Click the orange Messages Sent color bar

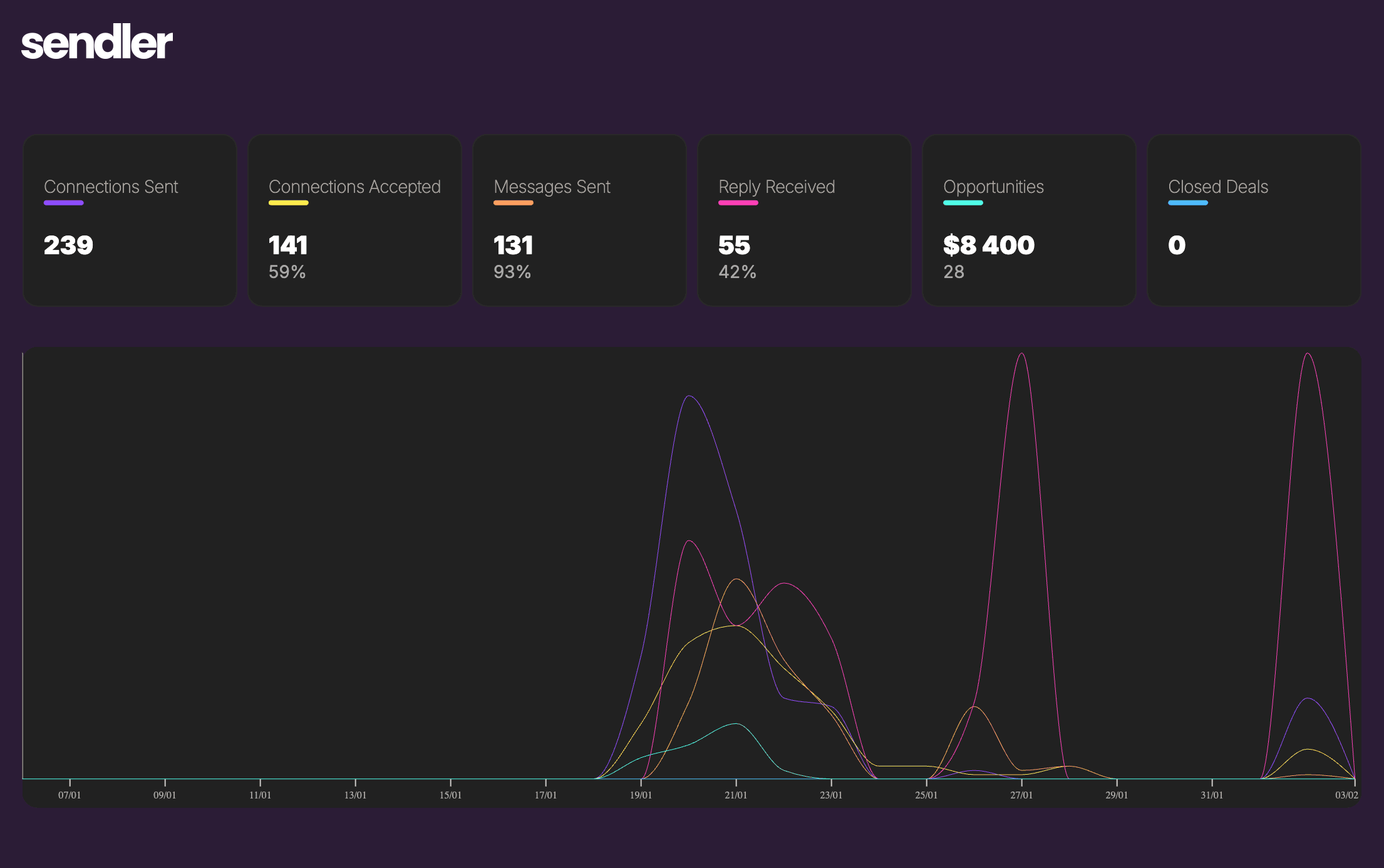tap(513, 203)
